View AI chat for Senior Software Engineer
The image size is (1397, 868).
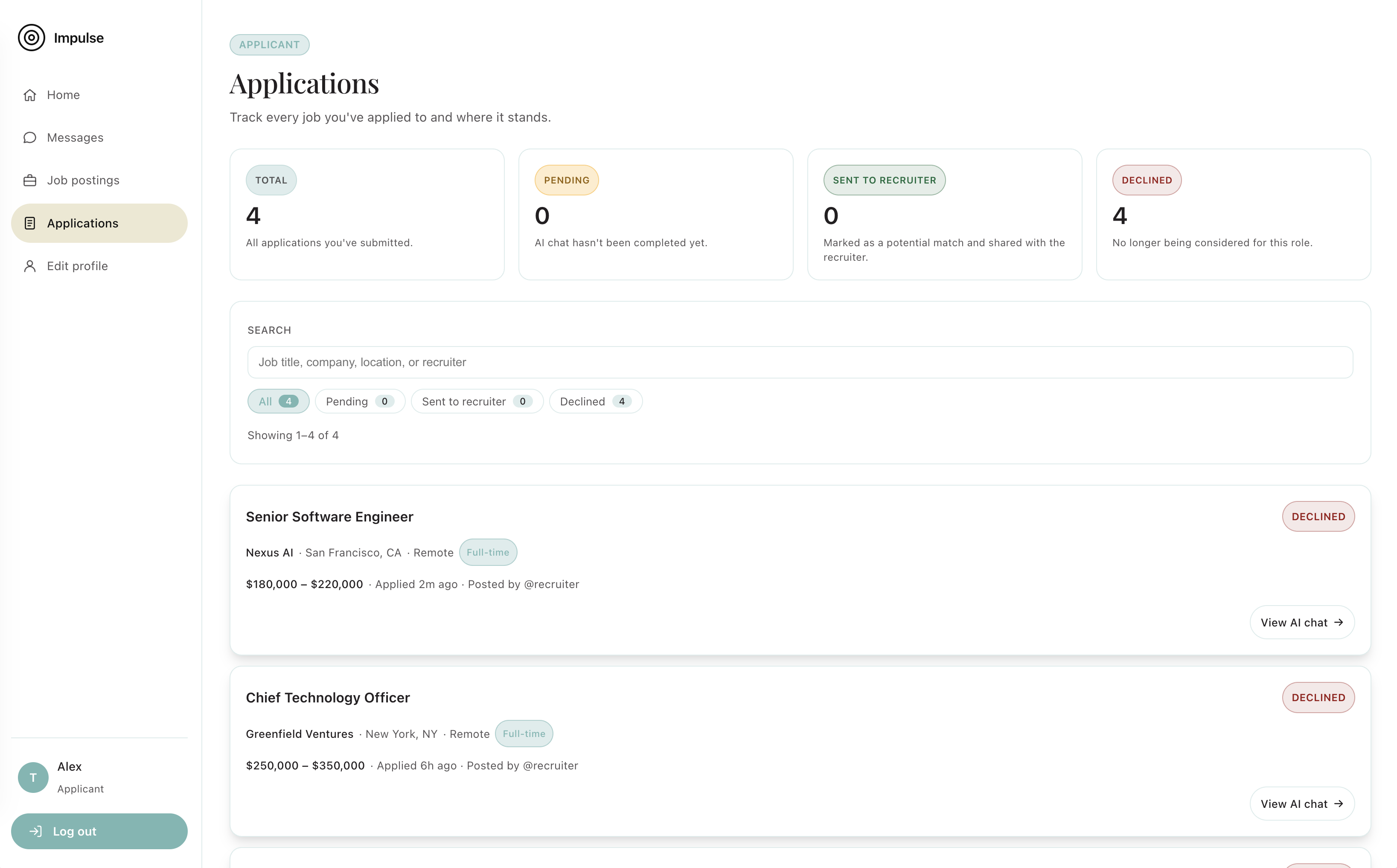click(x=1301, y=622)
